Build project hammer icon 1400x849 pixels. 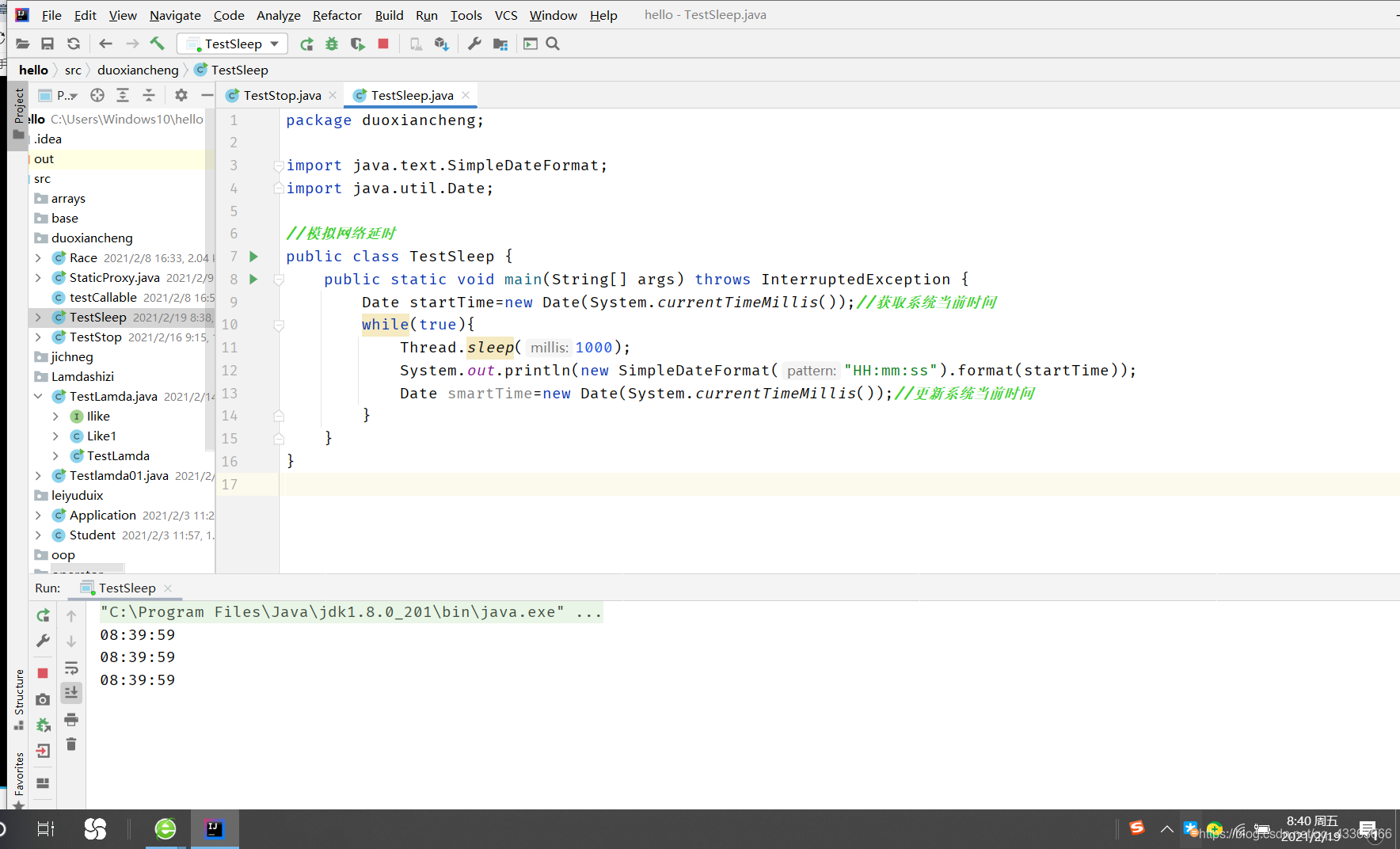coord(158,44)
